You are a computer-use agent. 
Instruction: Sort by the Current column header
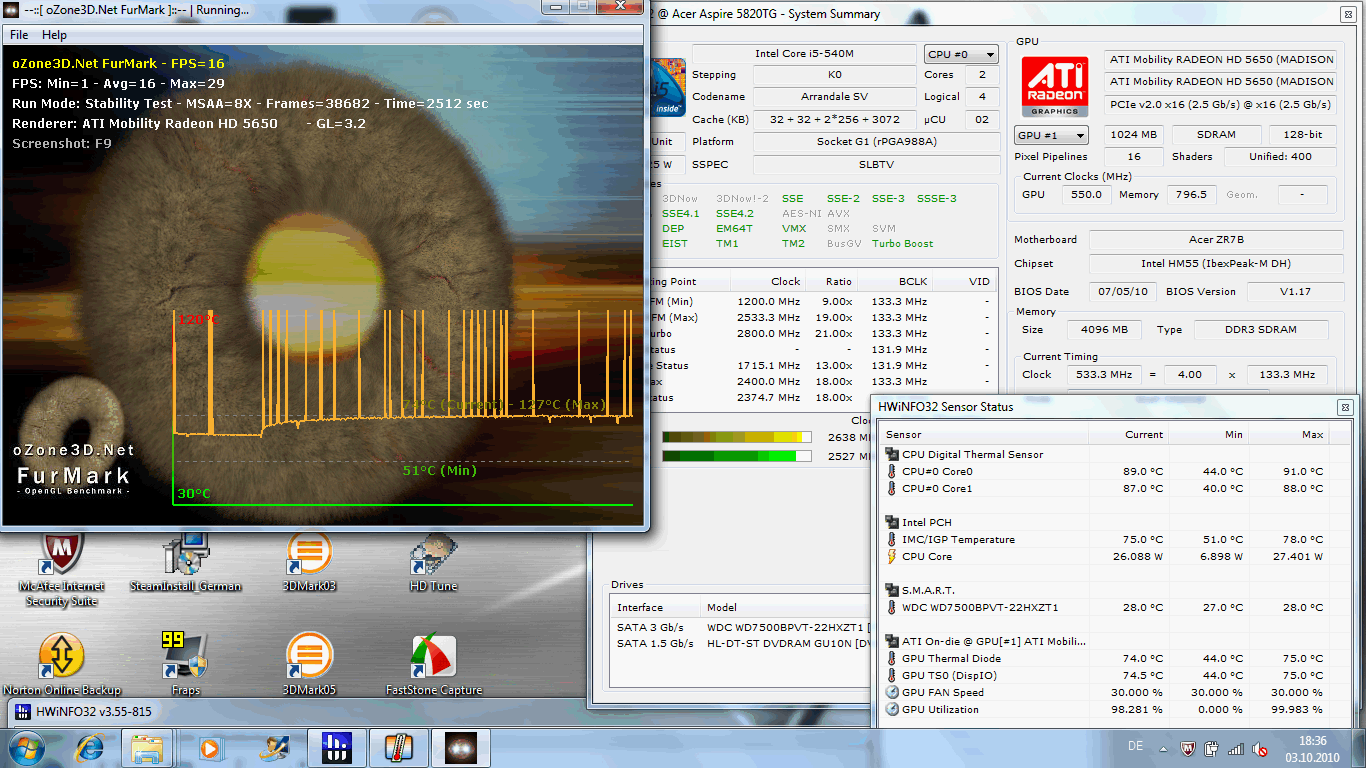1128,435
